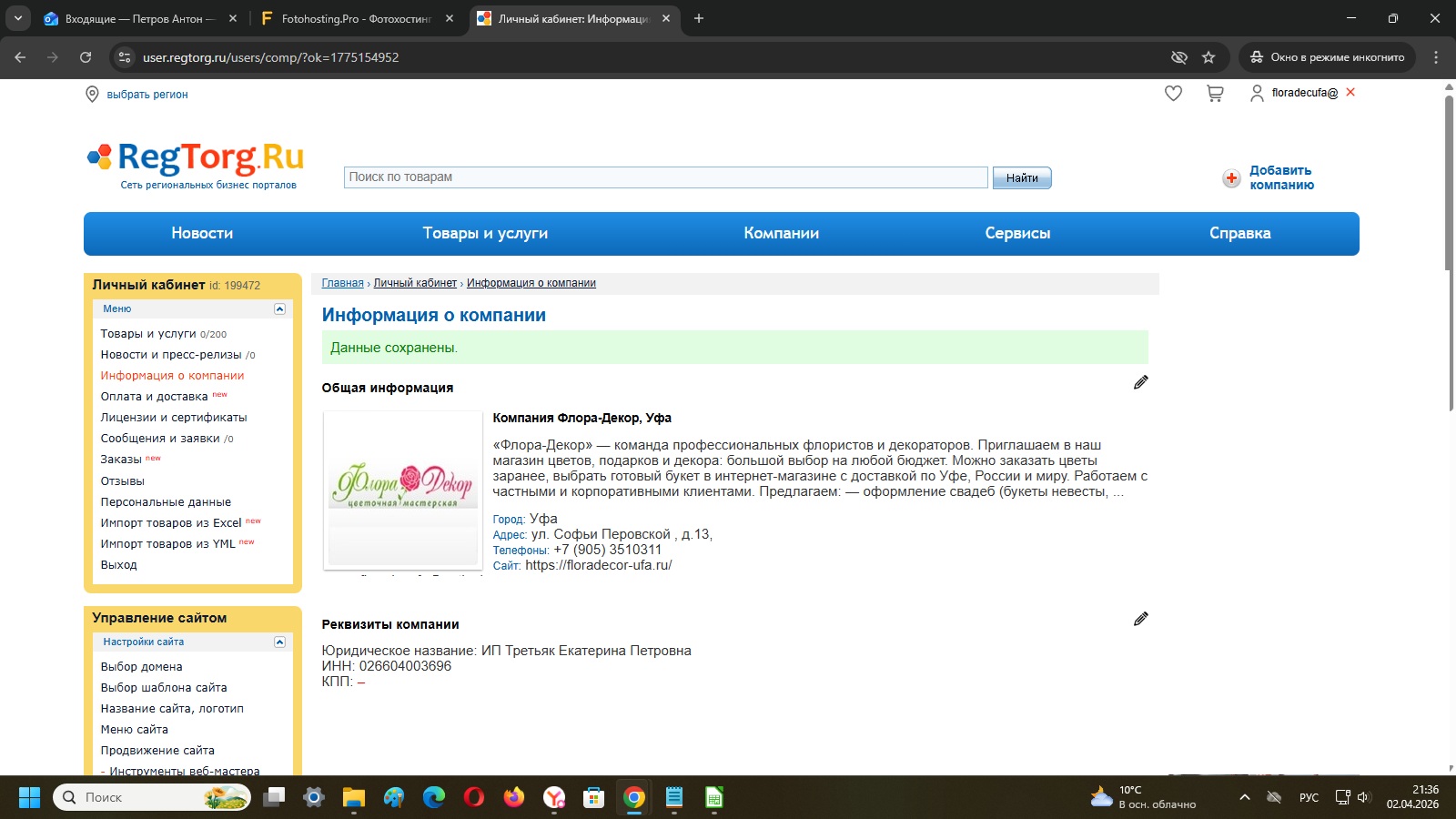Reload the page

click(x=86, y=57)
